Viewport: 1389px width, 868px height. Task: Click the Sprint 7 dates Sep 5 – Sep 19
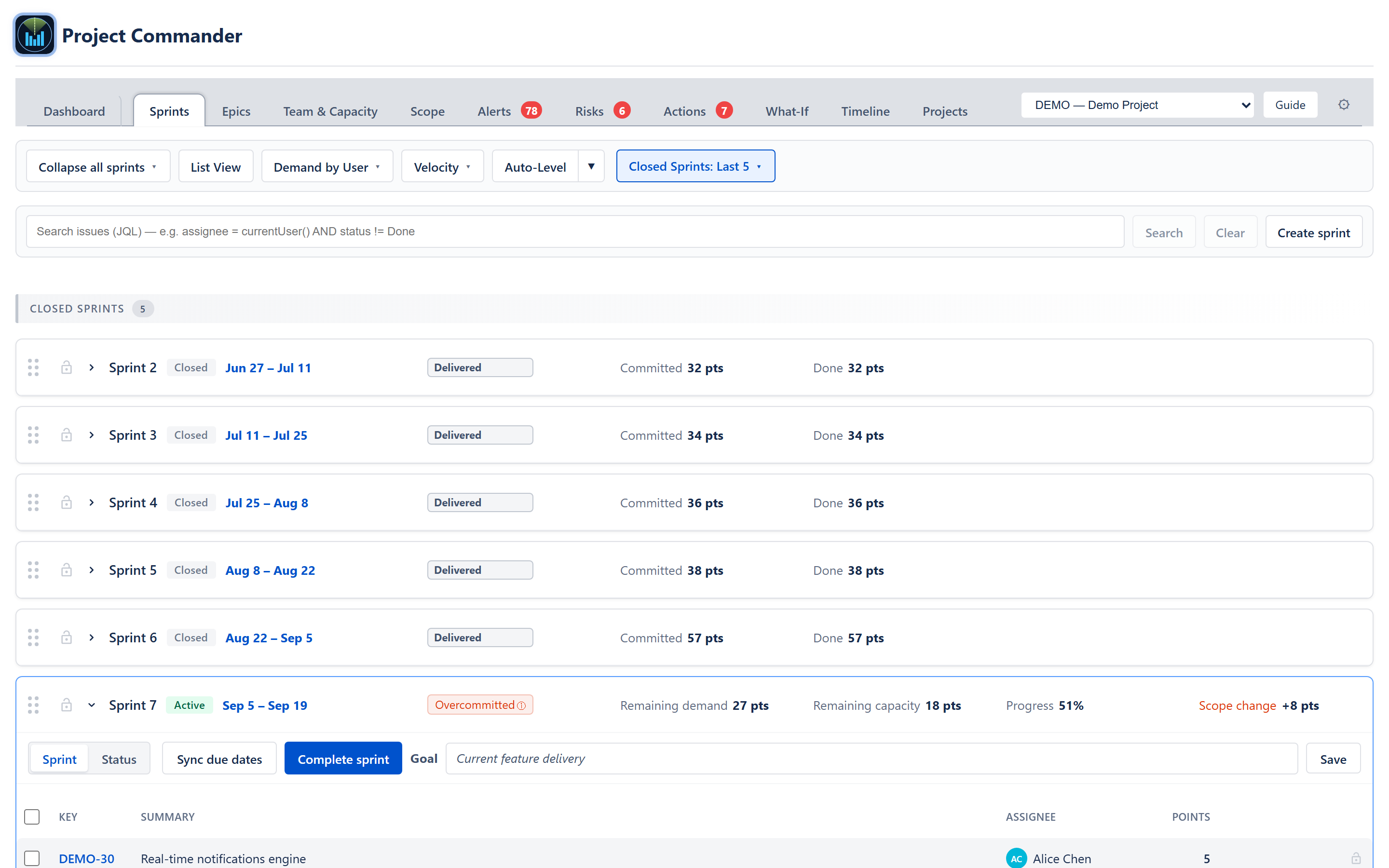coord(265,705)
